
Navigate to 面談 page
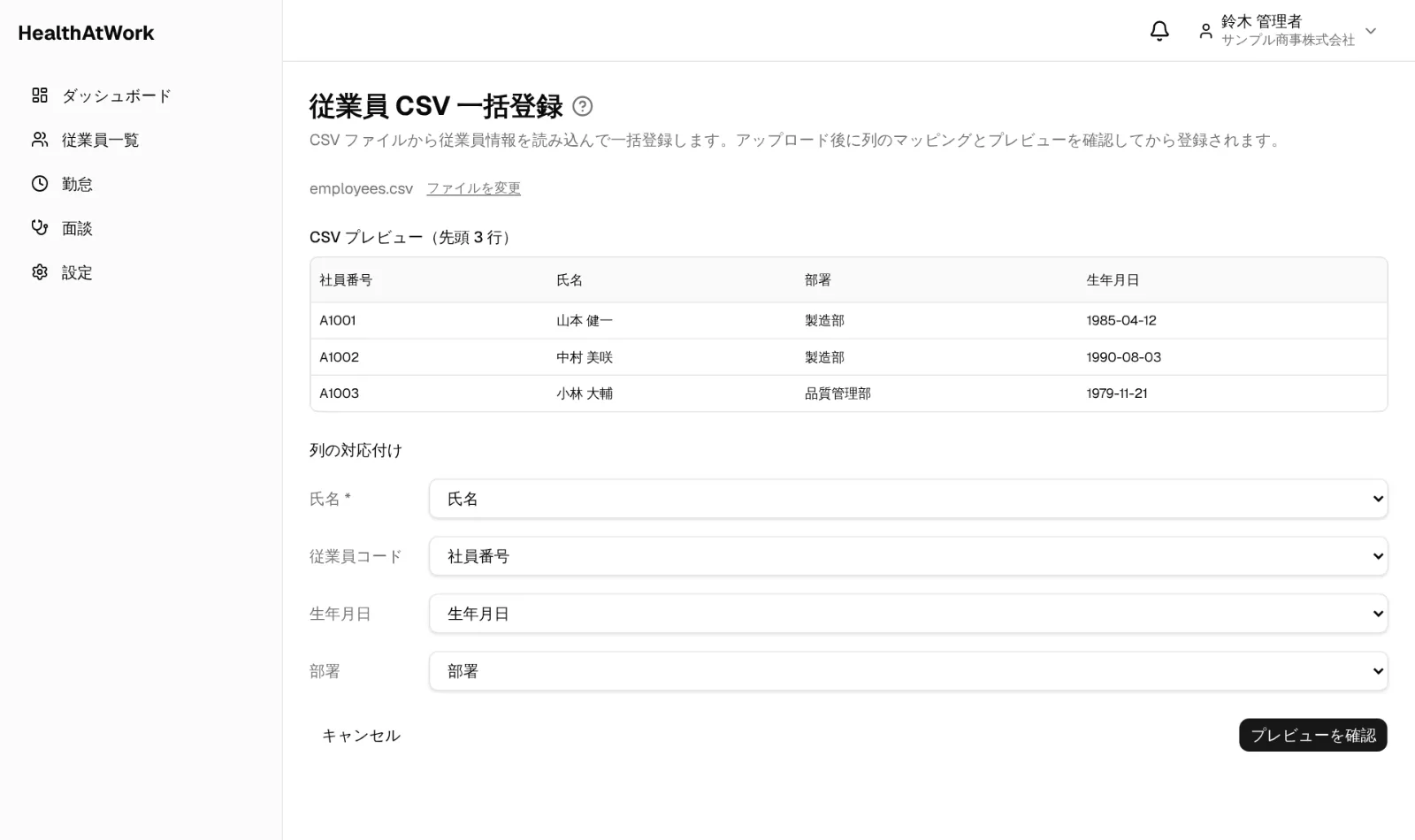[77, 228]
